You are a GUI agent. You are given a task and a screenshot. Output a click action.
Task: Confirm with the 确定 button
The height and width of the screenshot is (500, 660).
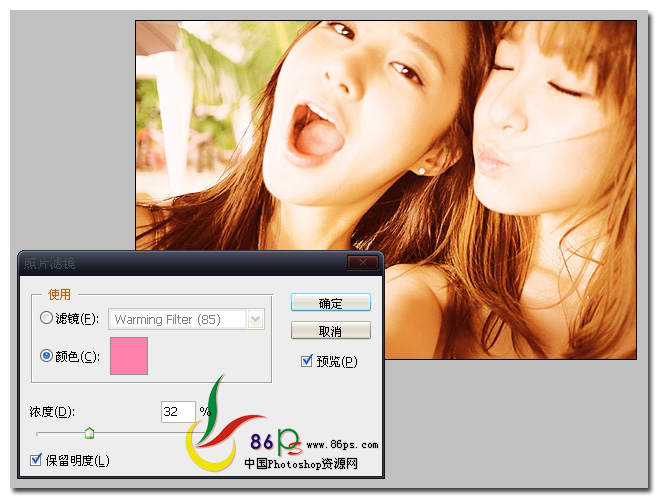click(x=330, y=303)
